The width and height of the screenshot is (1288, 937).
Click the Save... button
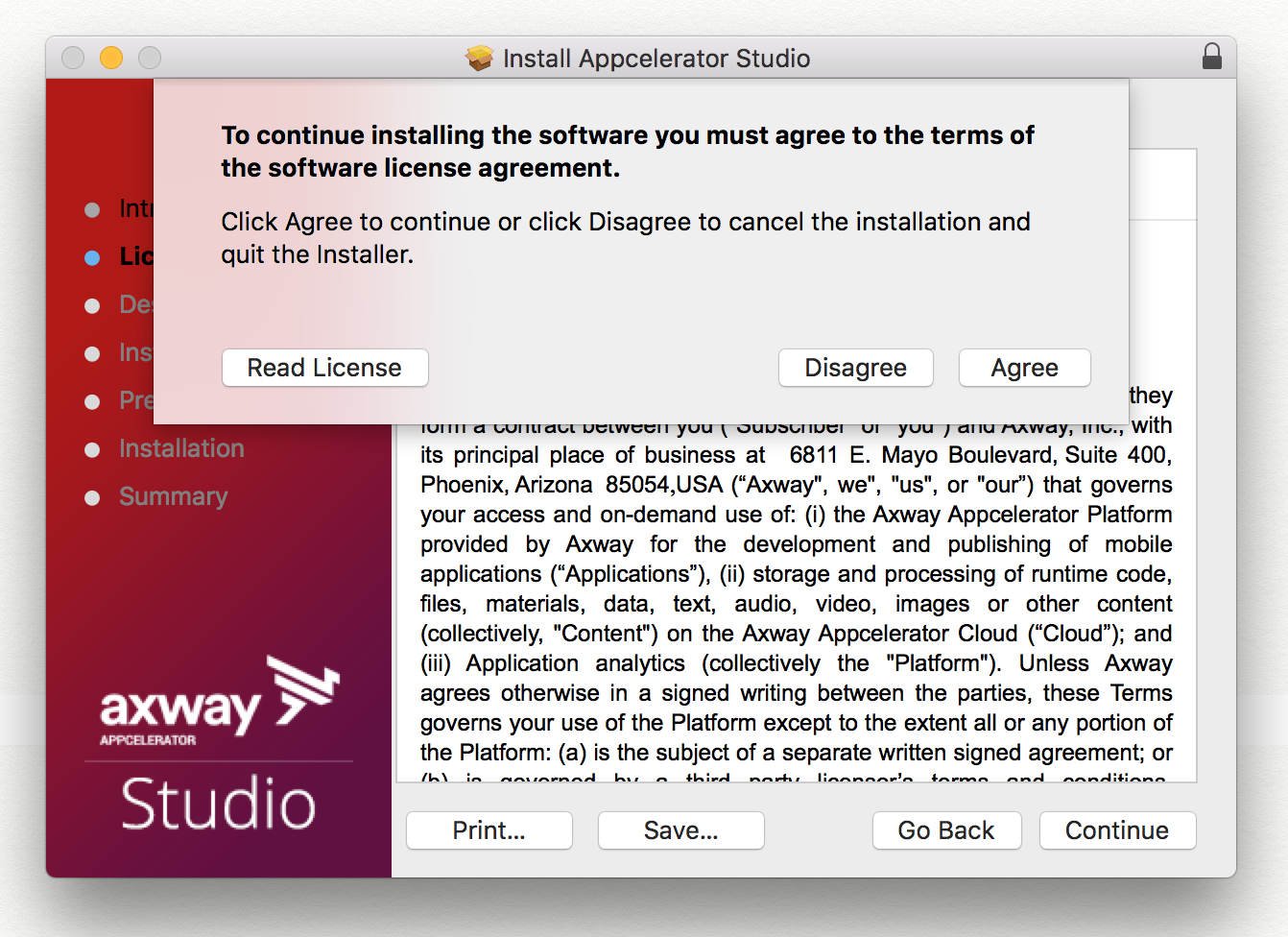click(680, 830)
